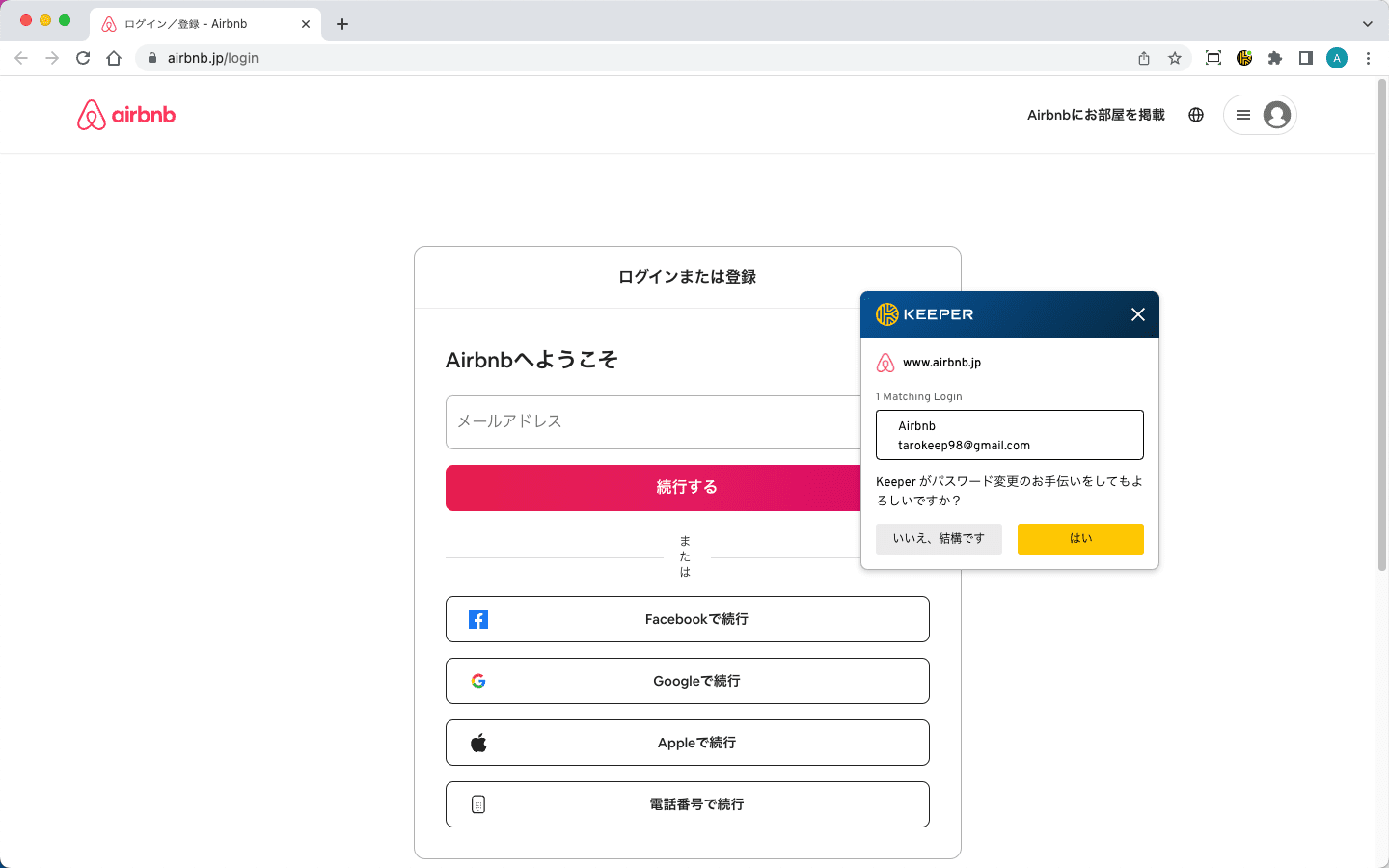Click the Keeper extension icon in toolbar
Viewport: 1389px width, 868px height.
[1244, 58]
